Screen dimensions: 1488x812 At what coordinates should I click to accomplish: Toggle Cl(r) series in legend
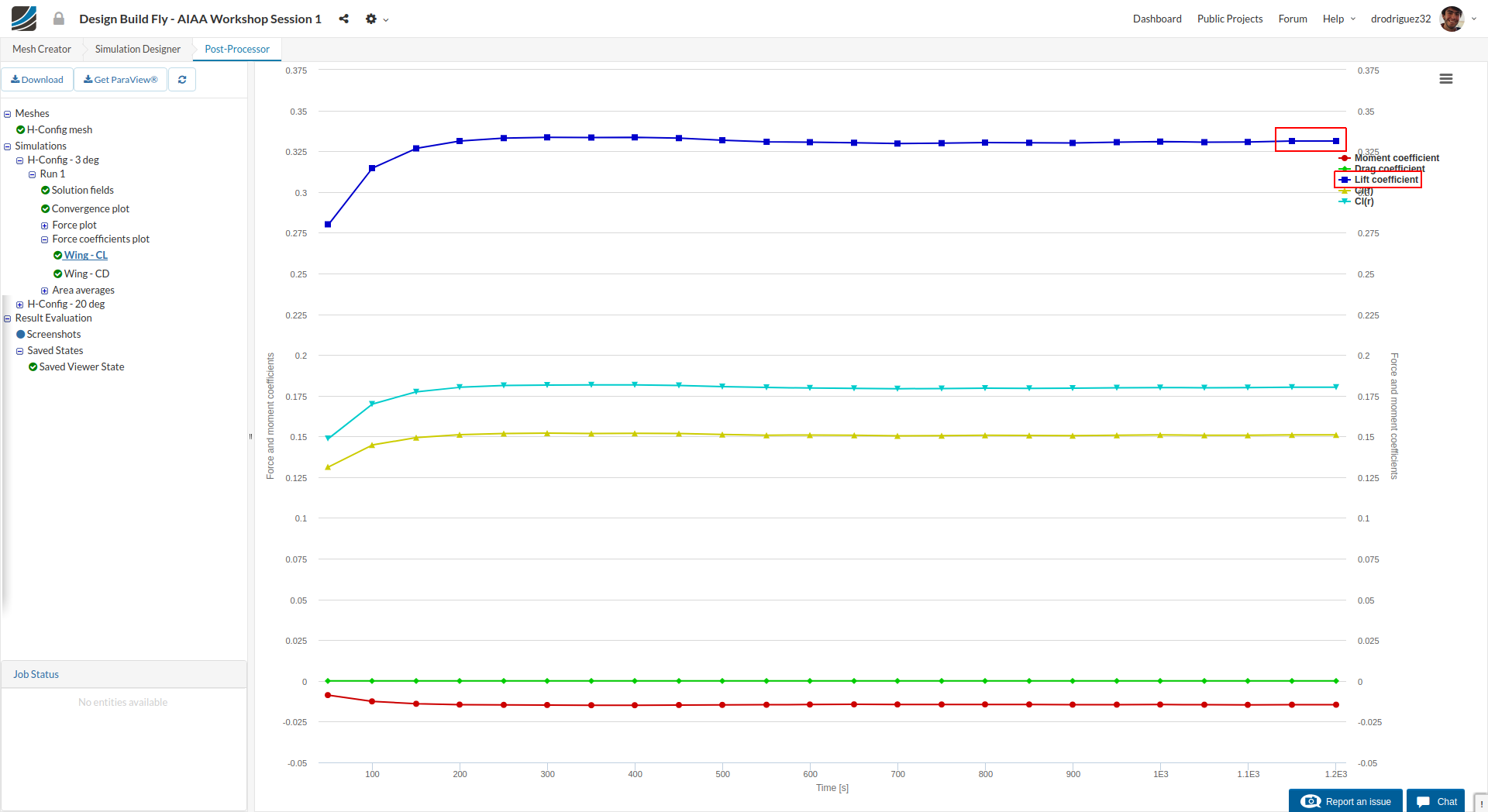click(x=1364, y=201)
